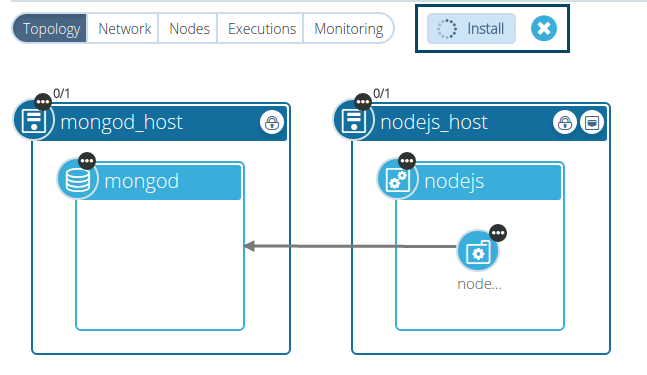Image resolution: width=647 pixels, height=375 pixels.
Task: Click the security group icon on mongod_host
Action: pyautogui.click(x=272, y=123)
